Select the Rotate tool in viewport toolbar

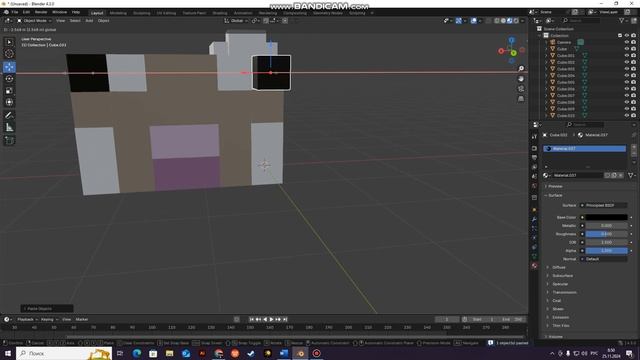click(9, 79)
